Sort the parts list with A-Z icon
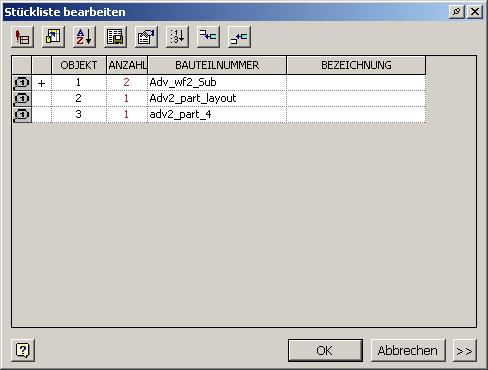The height and width of the screenshot is (370, 488). [84, 37]
